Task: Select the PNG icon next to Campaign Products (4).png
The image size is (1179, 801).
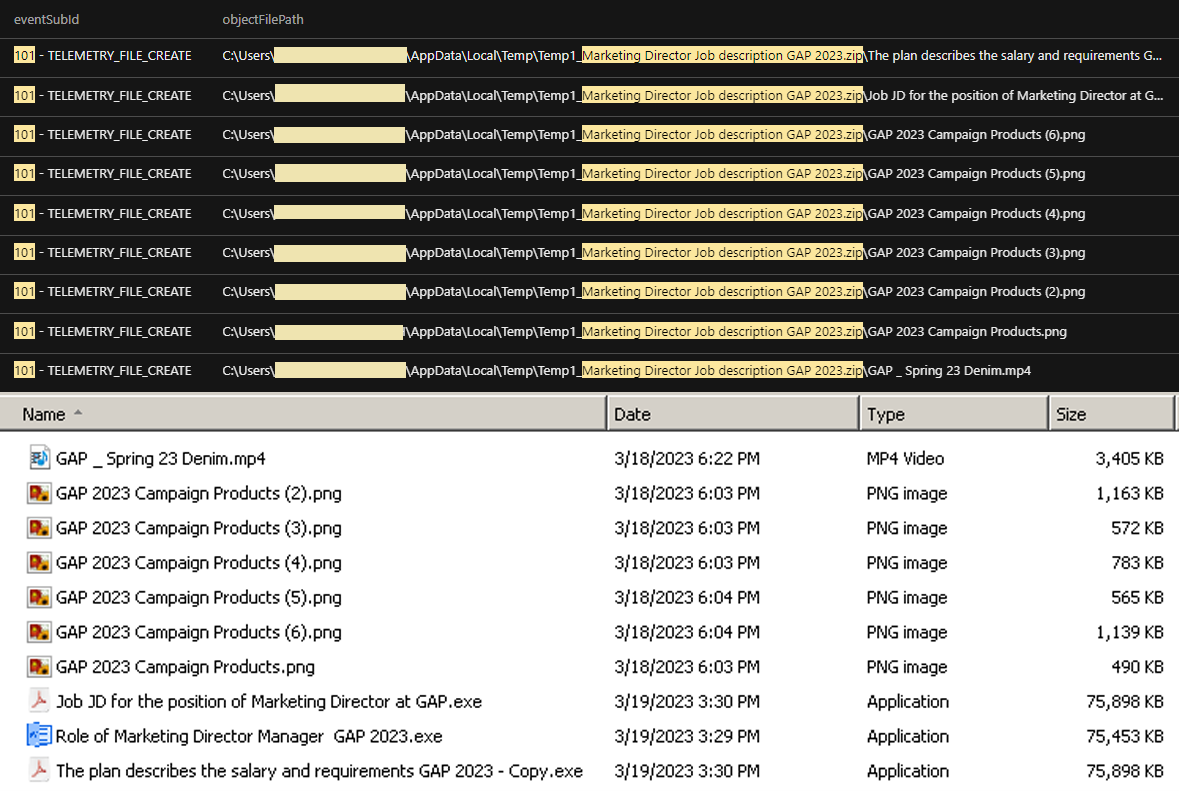Action: [39, 562]
